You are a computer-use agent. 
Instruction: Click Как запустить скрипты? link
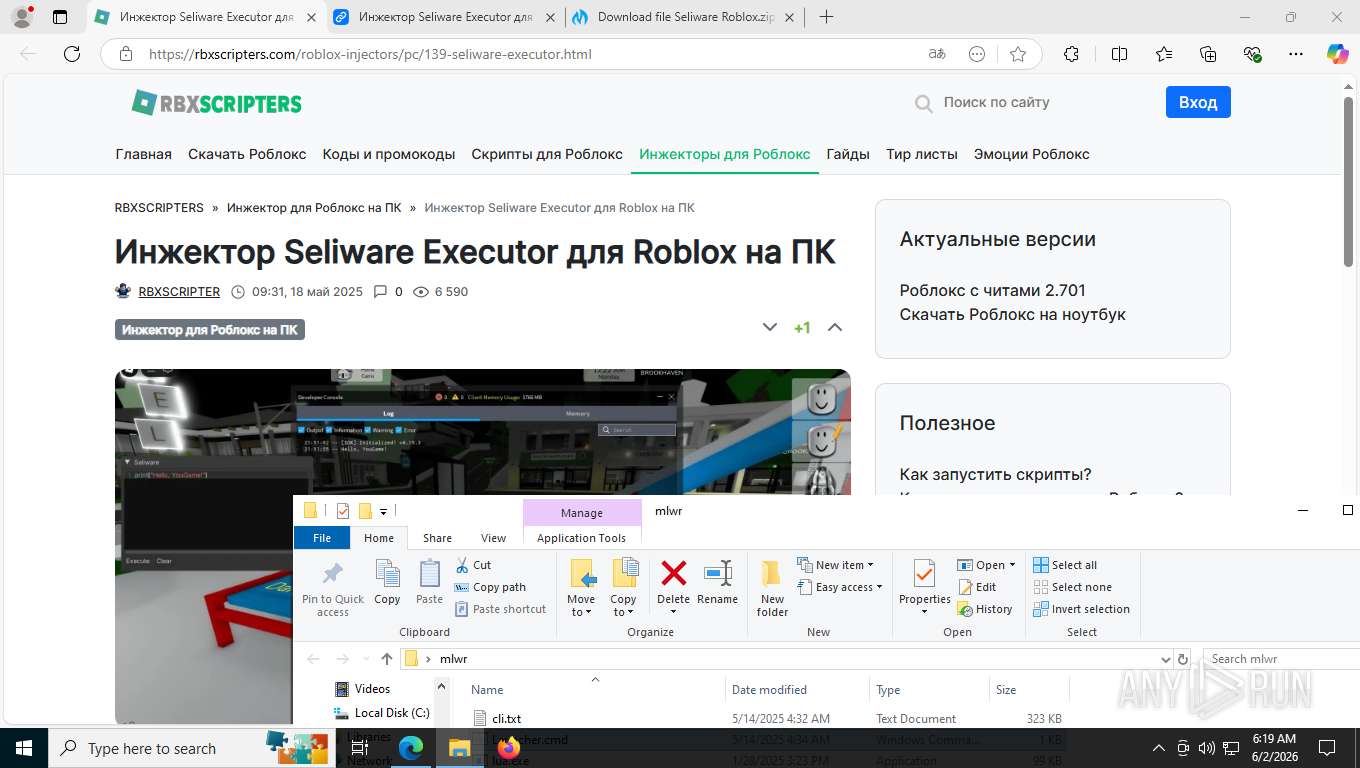point(995,474)
